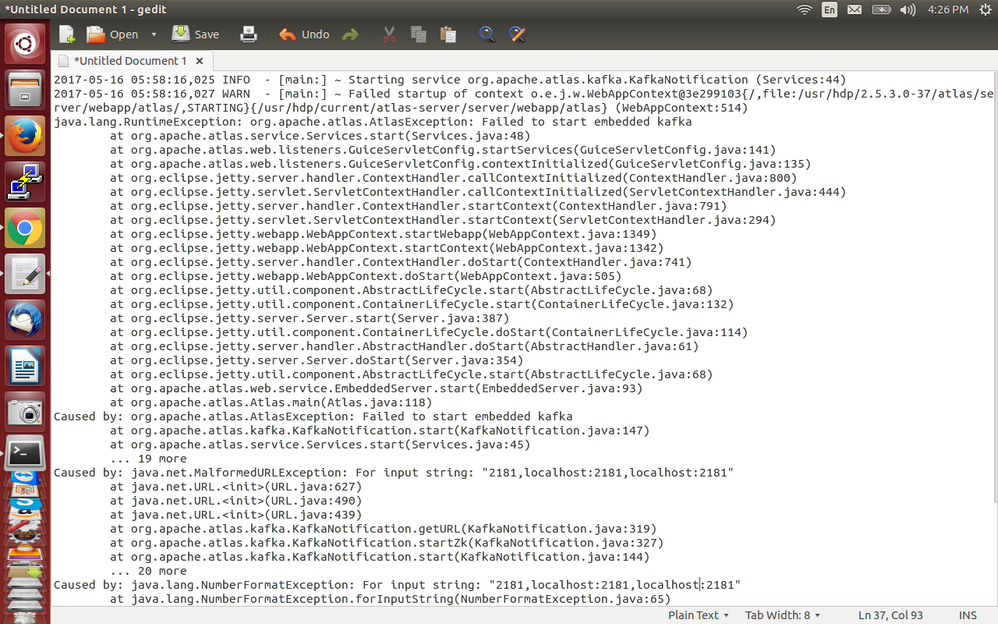Save the current document
The width and height of the screenshot is (998, 624).
point(195,34)
